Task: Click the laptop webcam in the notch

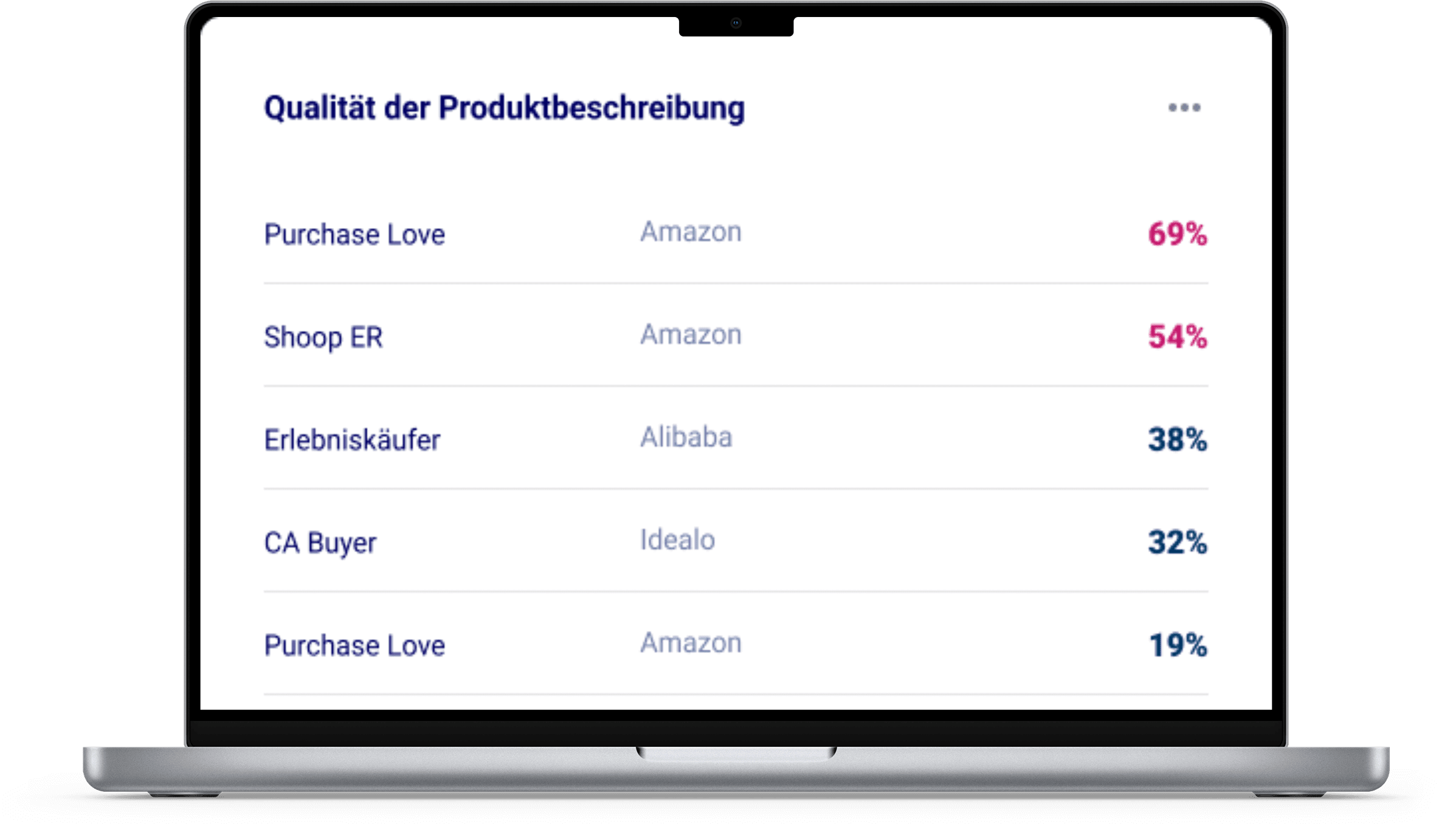Action: point(736,23)
